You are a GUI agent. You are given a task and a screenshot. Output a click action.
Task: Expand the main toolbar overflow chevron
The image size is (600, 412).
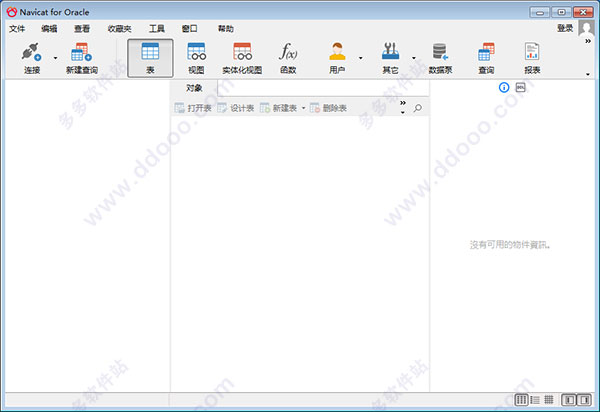[588, 41]
